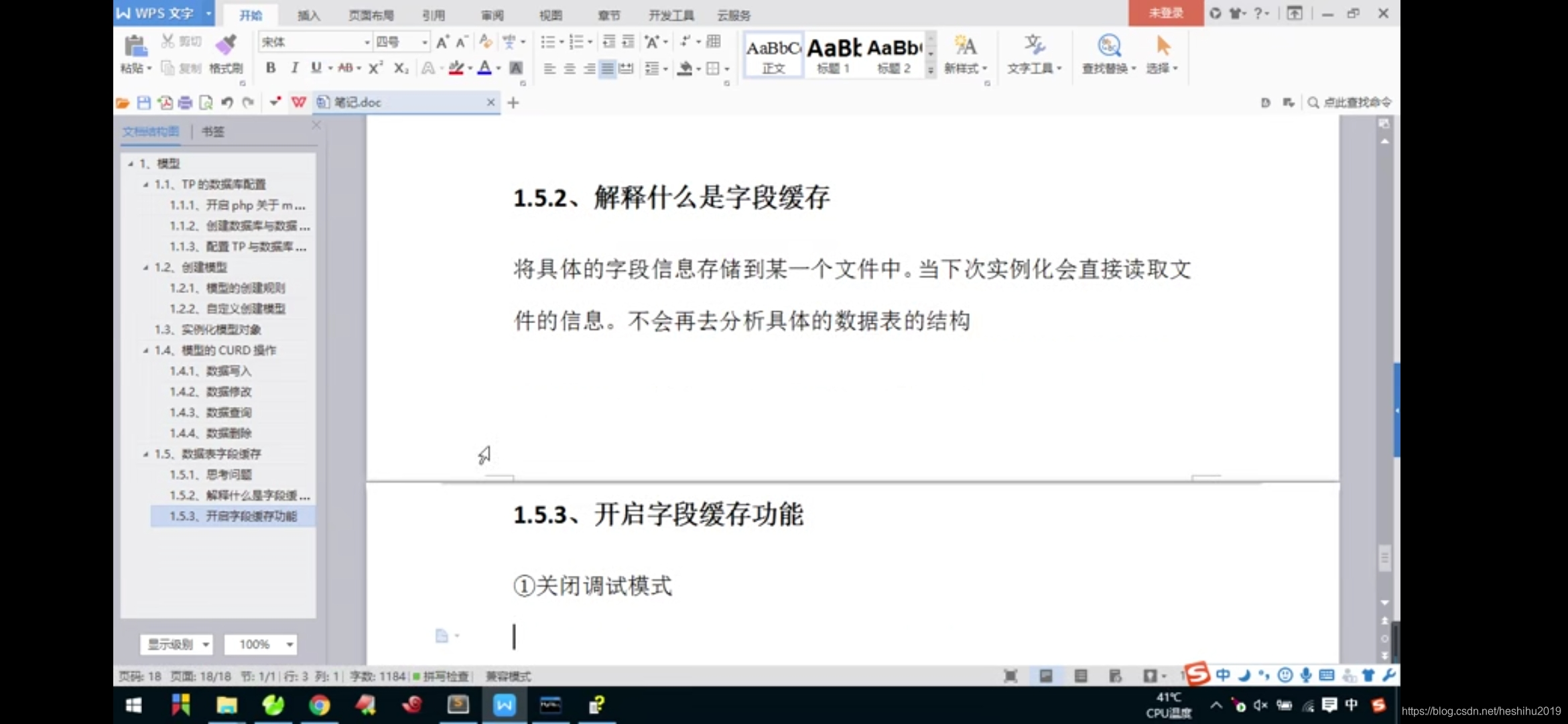Viewport: 1568px width, 724px height.
Task: Apply distributed alignment
Action: click(x=626, y=68)
